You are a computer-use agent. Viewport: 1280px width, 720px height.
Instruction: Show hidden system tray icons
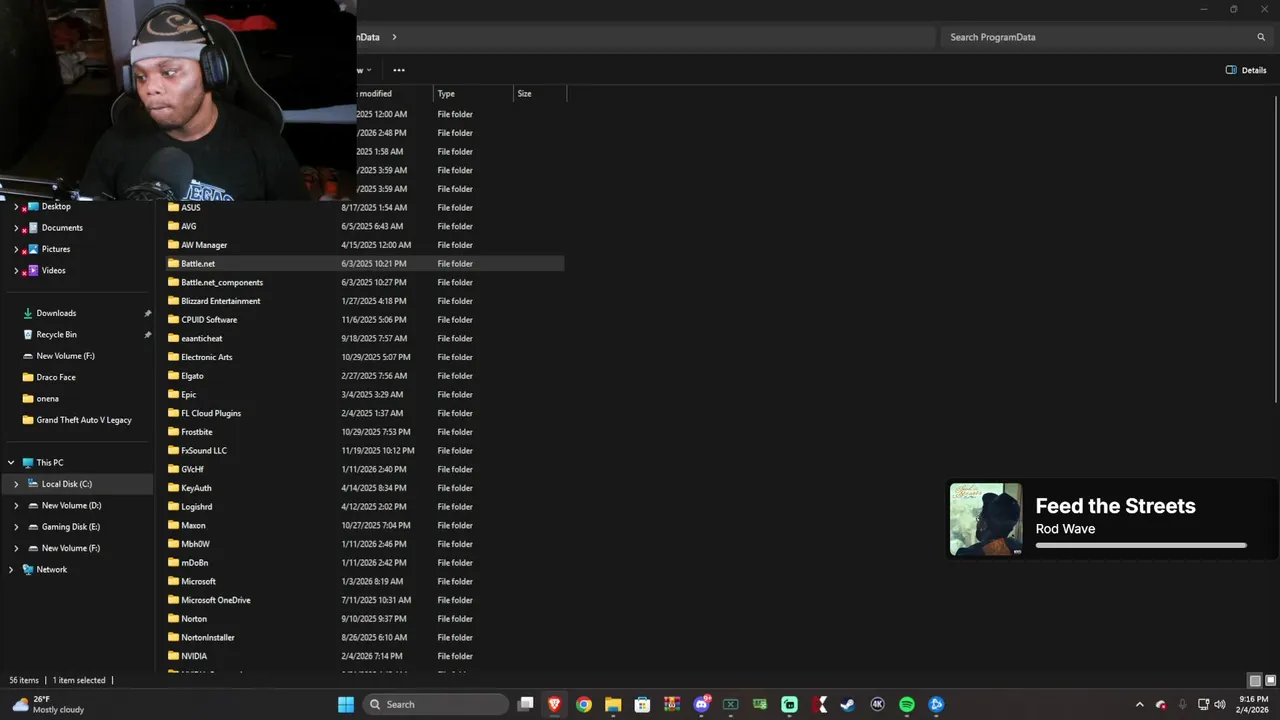pyautogui.click(x=1140, y=704)
